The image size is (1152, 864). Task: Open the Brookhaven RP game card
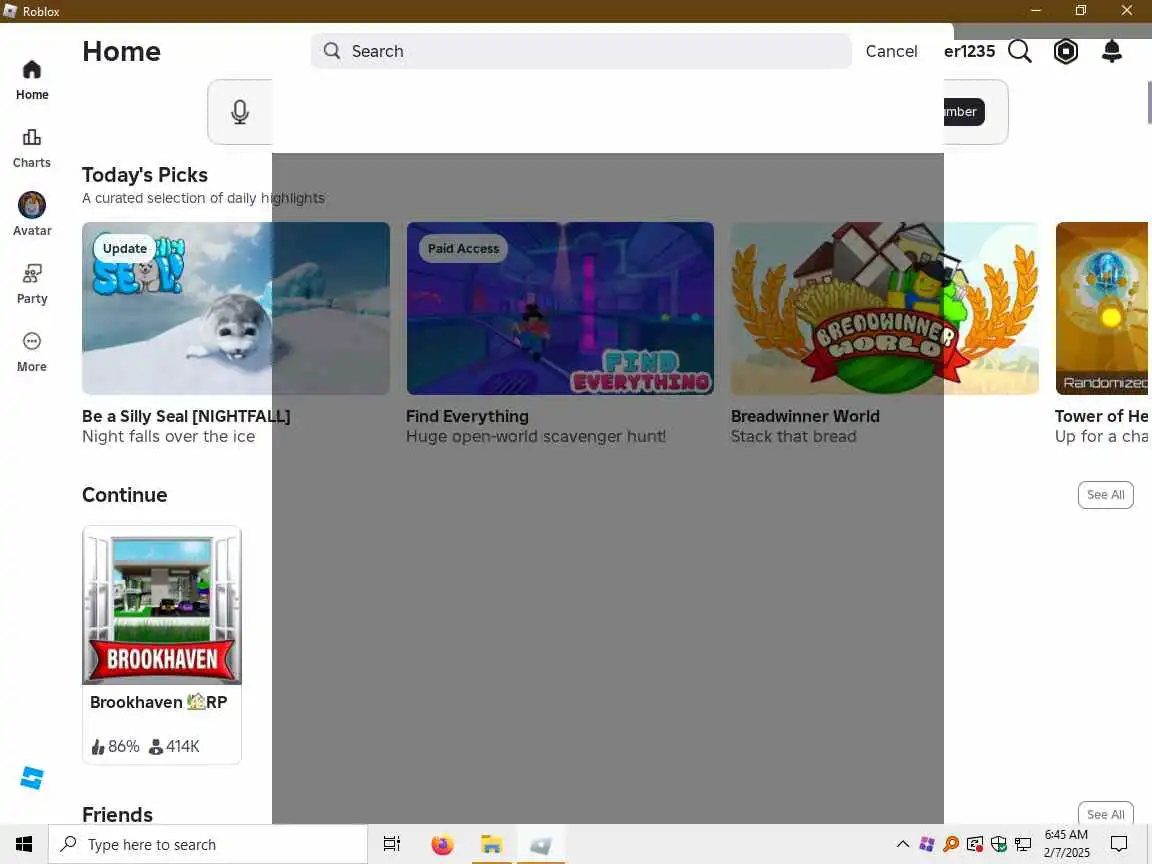coord(162,644)
